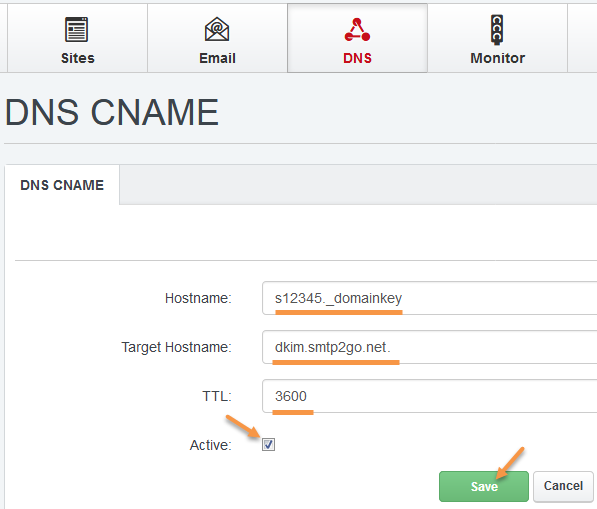Image resolution: width=597 pixels, height=509 pixels.
Task: Click the Sites webpage icon
Action: pos(77,29)
